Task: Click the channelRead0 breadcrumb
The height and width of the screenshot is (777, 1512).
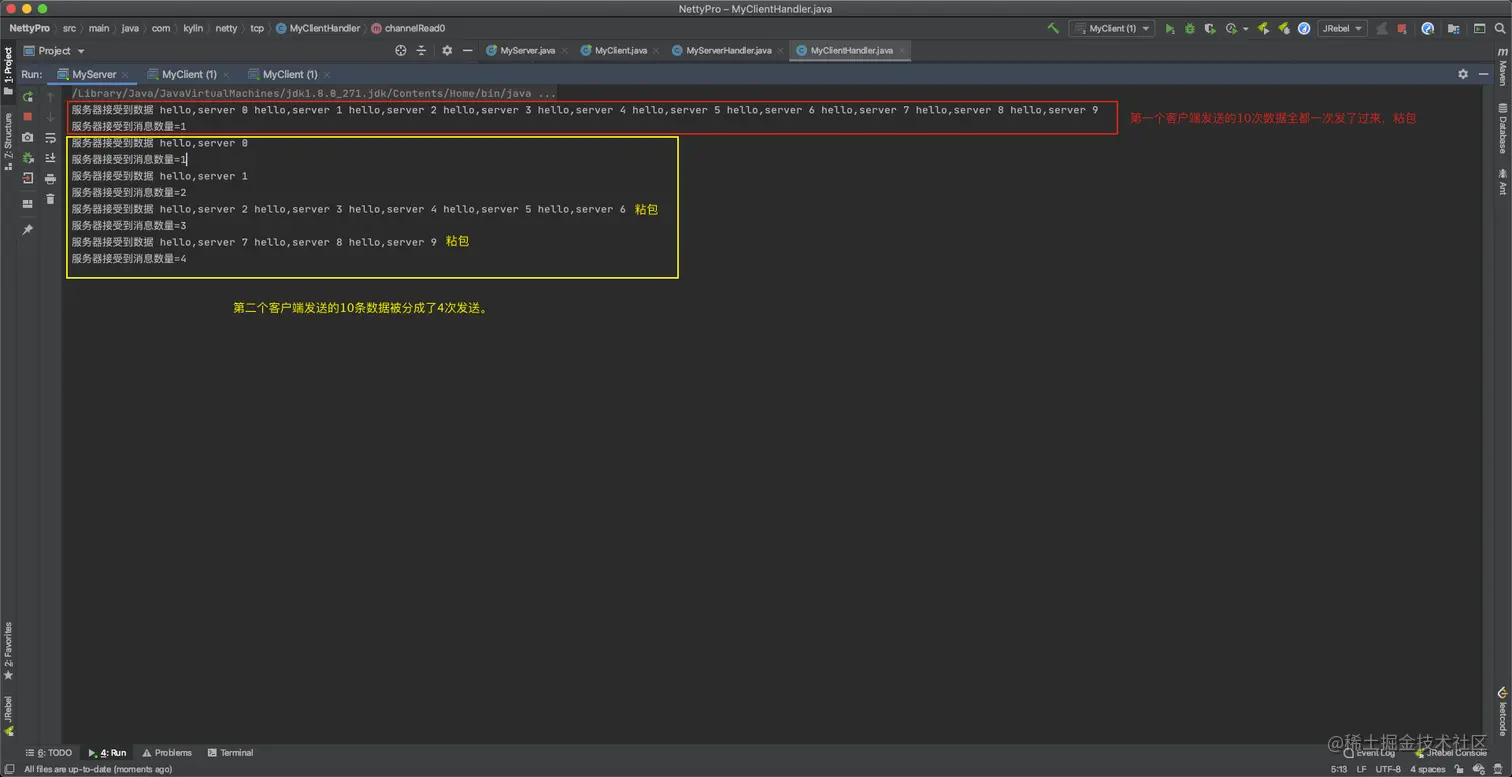Action: tap(408, 28)
